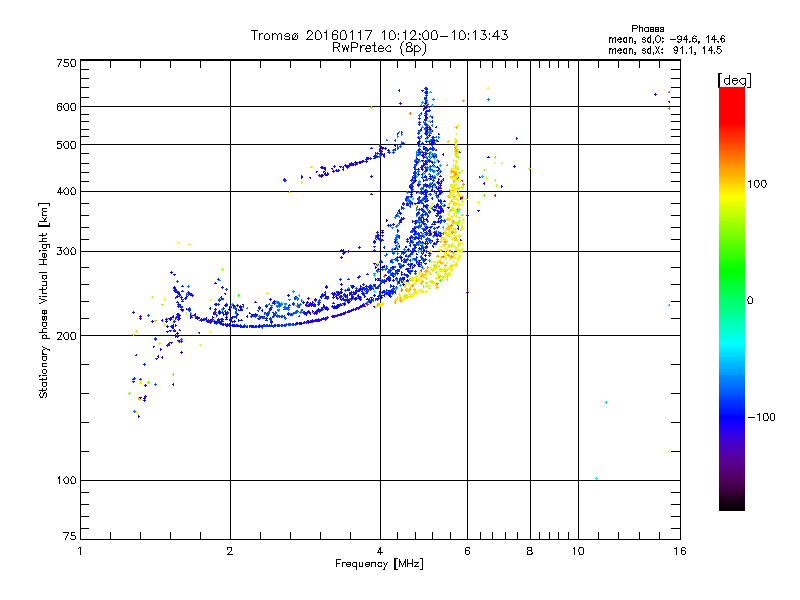Select the mean, sd,O: -94.6, 14.6 line

pyautogui.click(x=666, y=39)
